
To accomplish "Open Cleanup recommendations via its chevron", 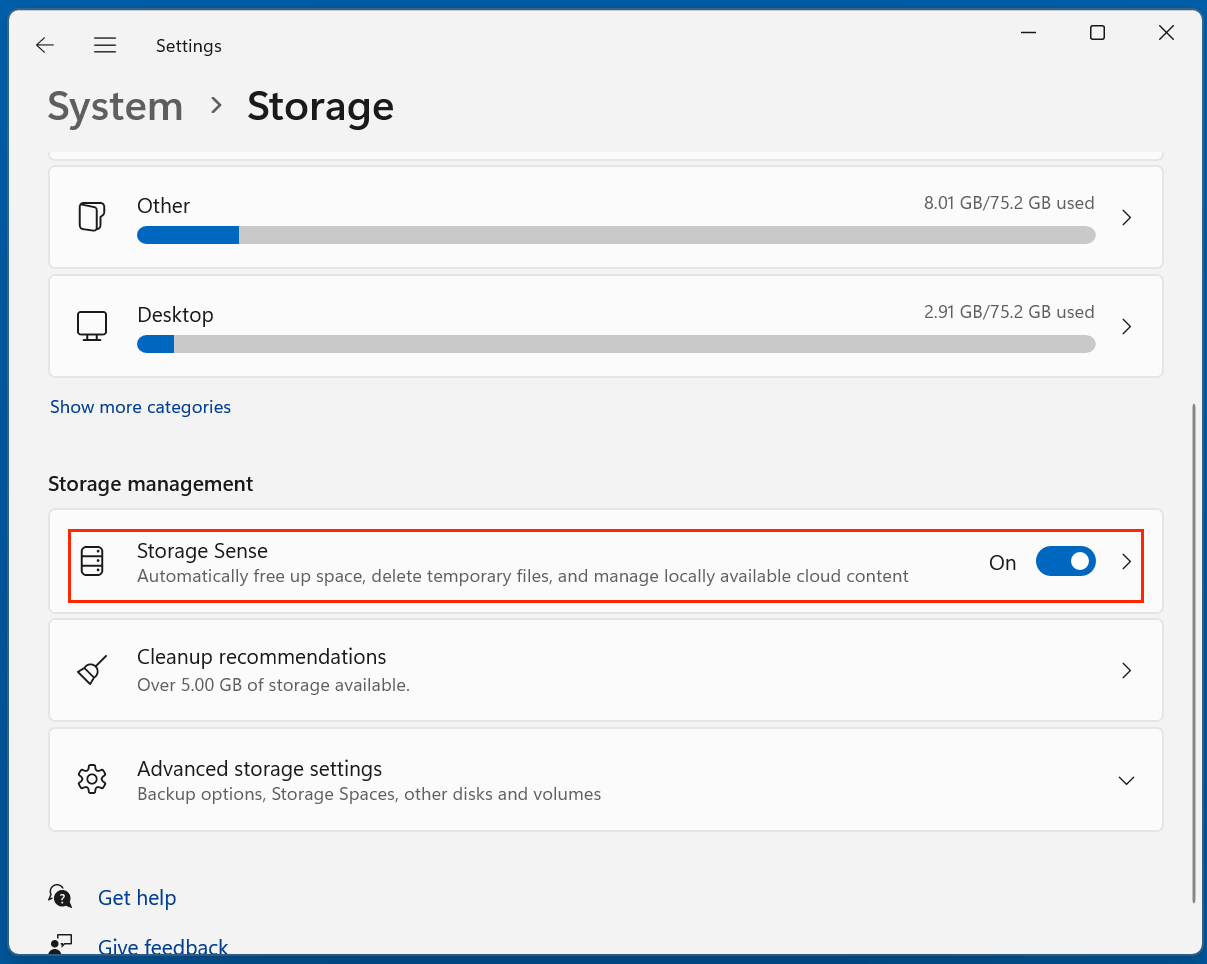I will click(1126, 670).
